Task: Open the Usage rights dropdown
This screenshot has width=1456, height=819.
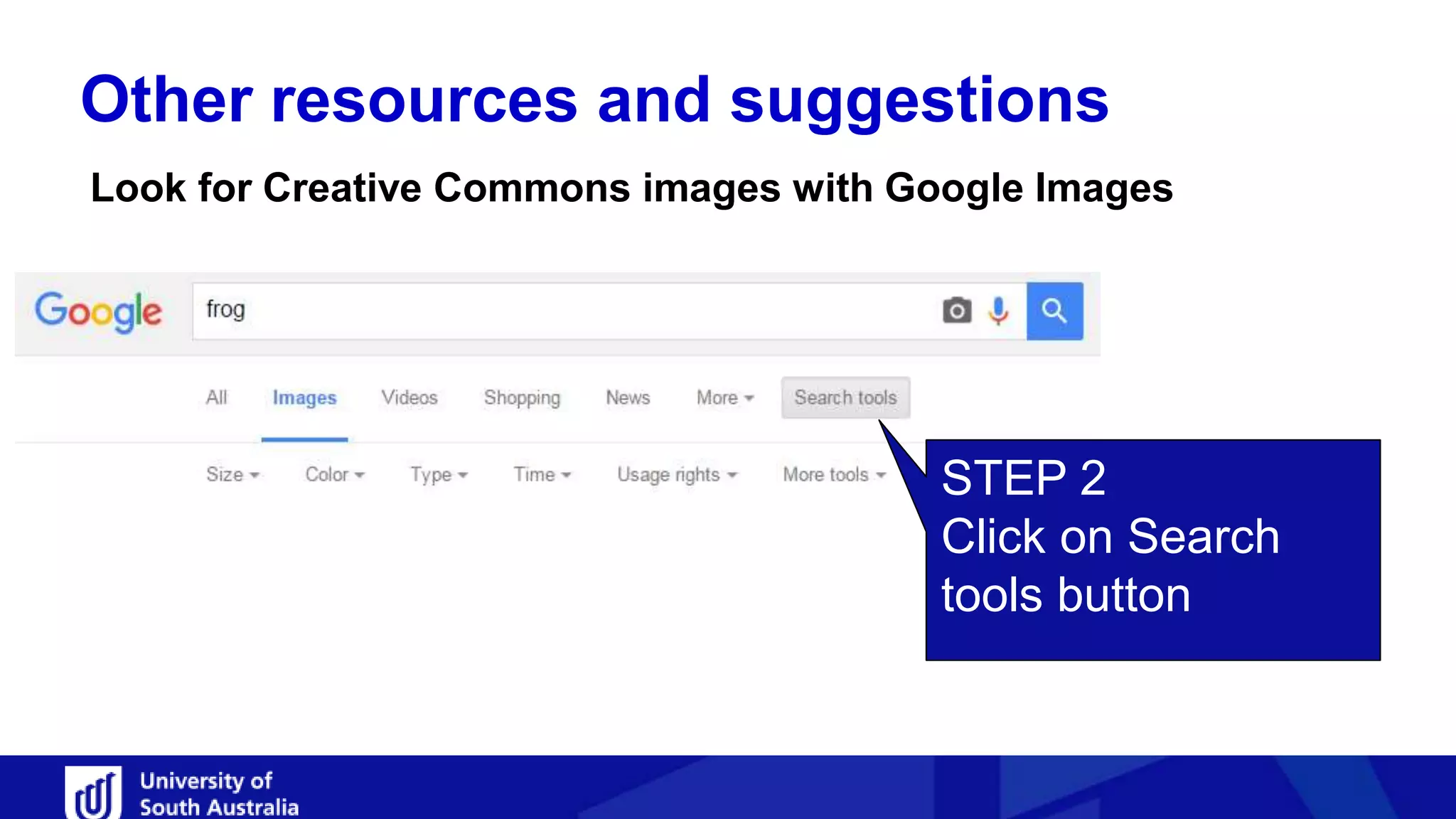Action: pyautogui.click(x=677, y=475)
